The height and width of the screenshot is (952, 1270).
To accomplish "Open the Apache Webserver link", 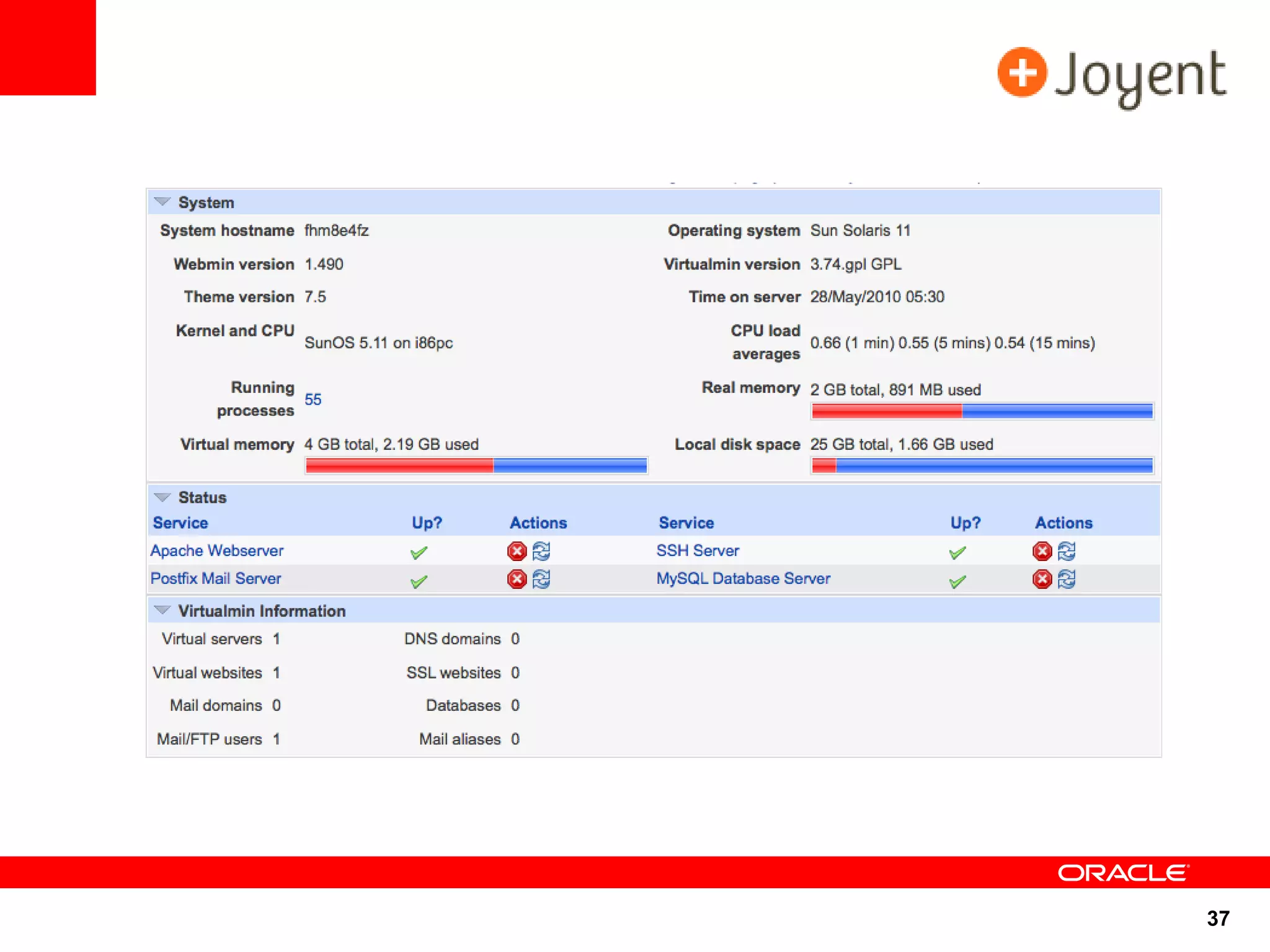I will 216,550.
